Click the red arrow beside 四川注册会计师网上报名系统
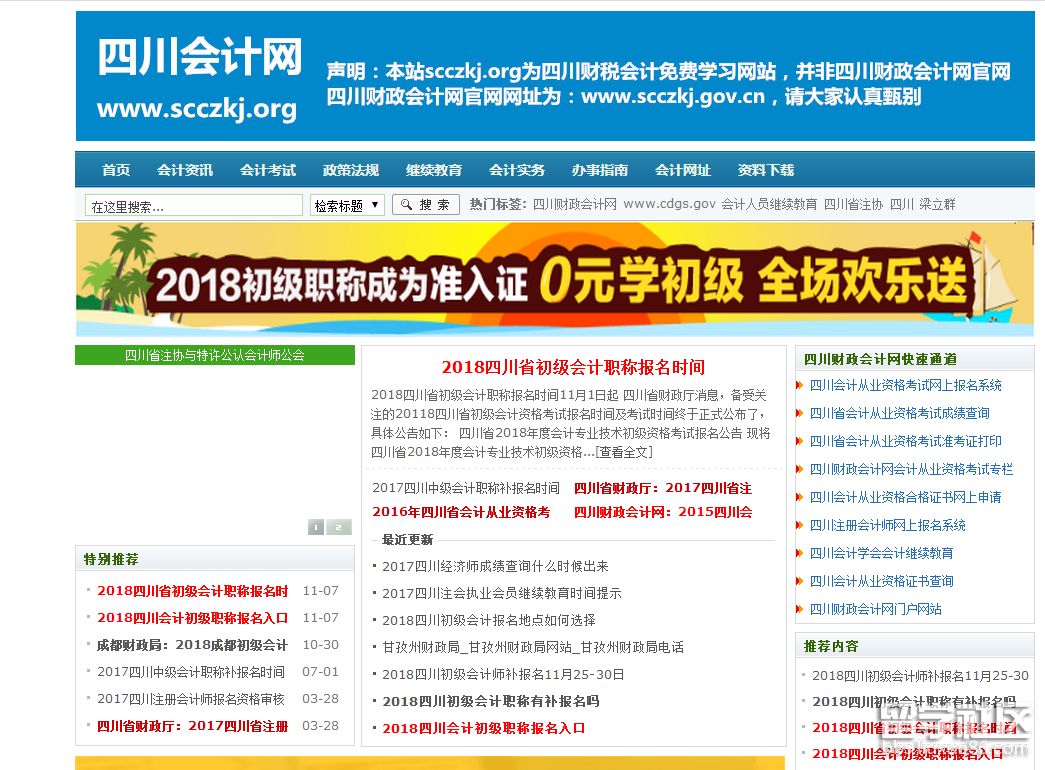Image resolution: width=1045 pixels, height=770 pixels. click(x=797, y=525)
